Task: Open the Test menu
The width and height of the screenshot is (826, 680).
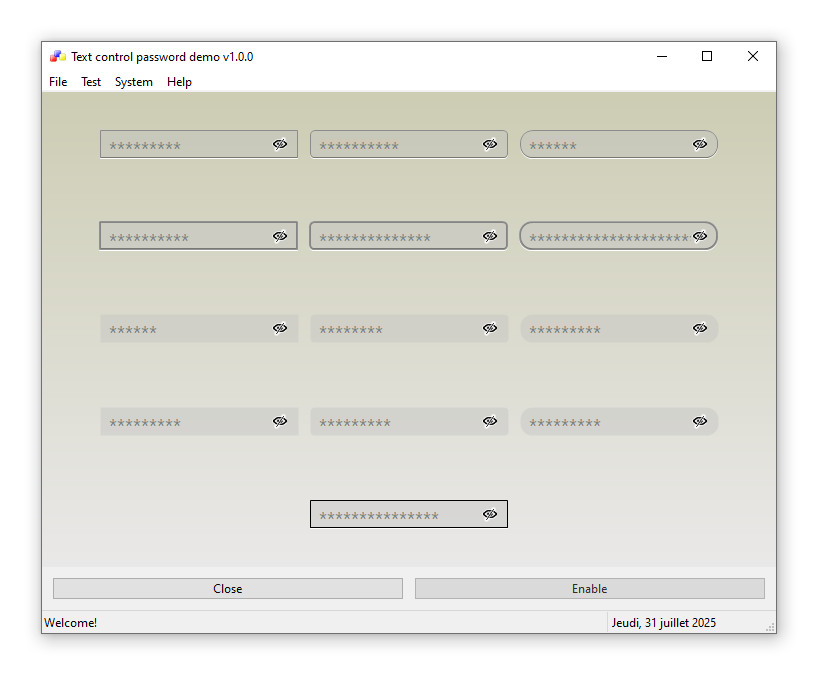Action: tap(91, 82)
